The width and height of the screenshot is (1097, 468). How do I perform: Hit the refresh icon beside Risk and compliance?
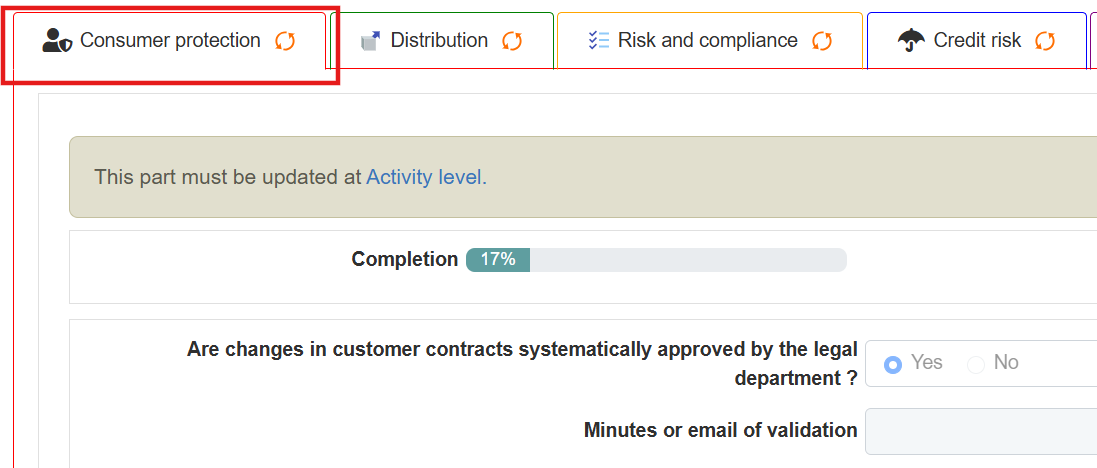coord(822,41)
